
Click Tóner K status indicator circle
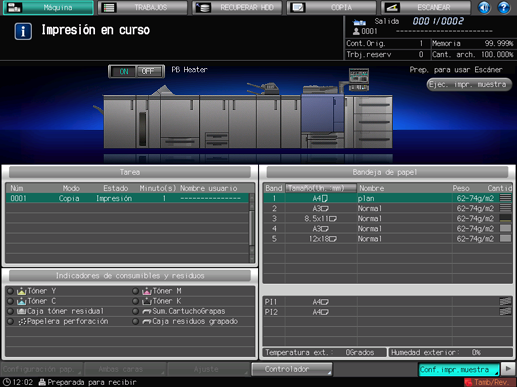(135, 301)
